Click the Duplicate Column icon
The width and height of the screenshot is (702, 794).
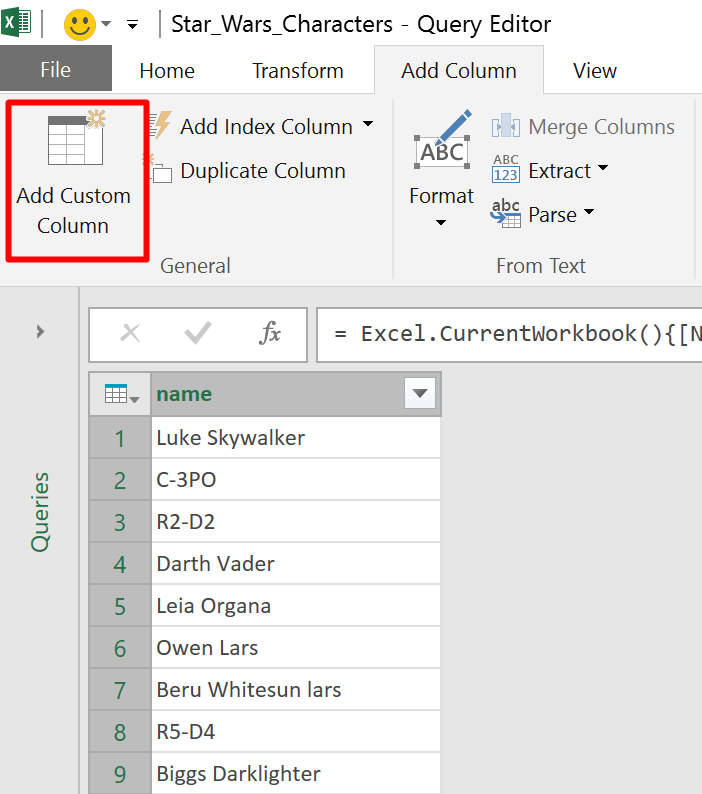click(158, 169)
